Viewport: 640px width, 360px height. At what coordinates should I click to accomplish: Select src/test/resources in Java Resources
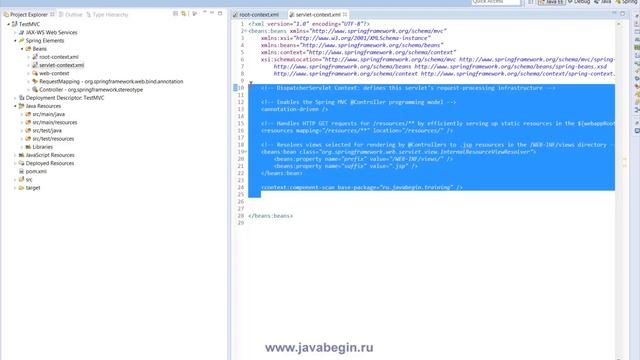pyautogui.click(x=53, y=139)
